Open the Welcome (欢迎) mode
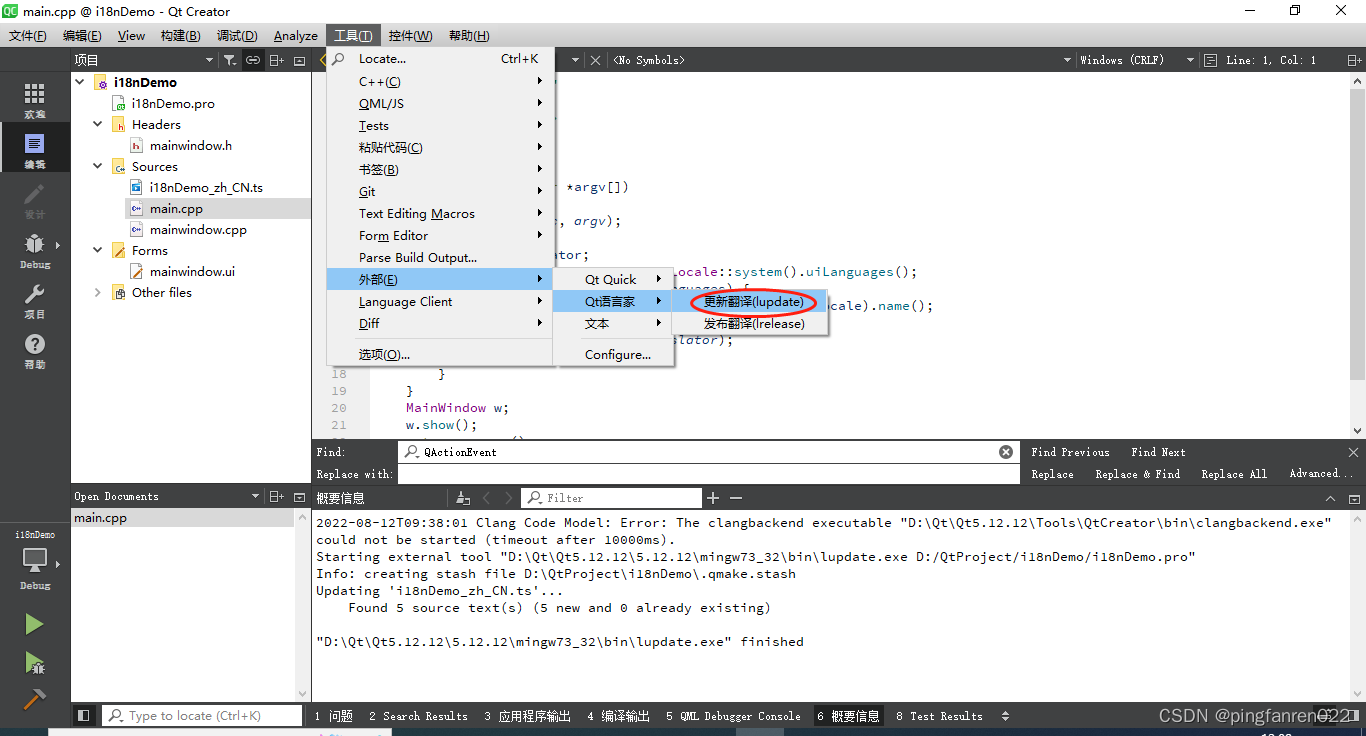Image resolution: width=1366 pixels, height=736 pixels. [35, 100]
